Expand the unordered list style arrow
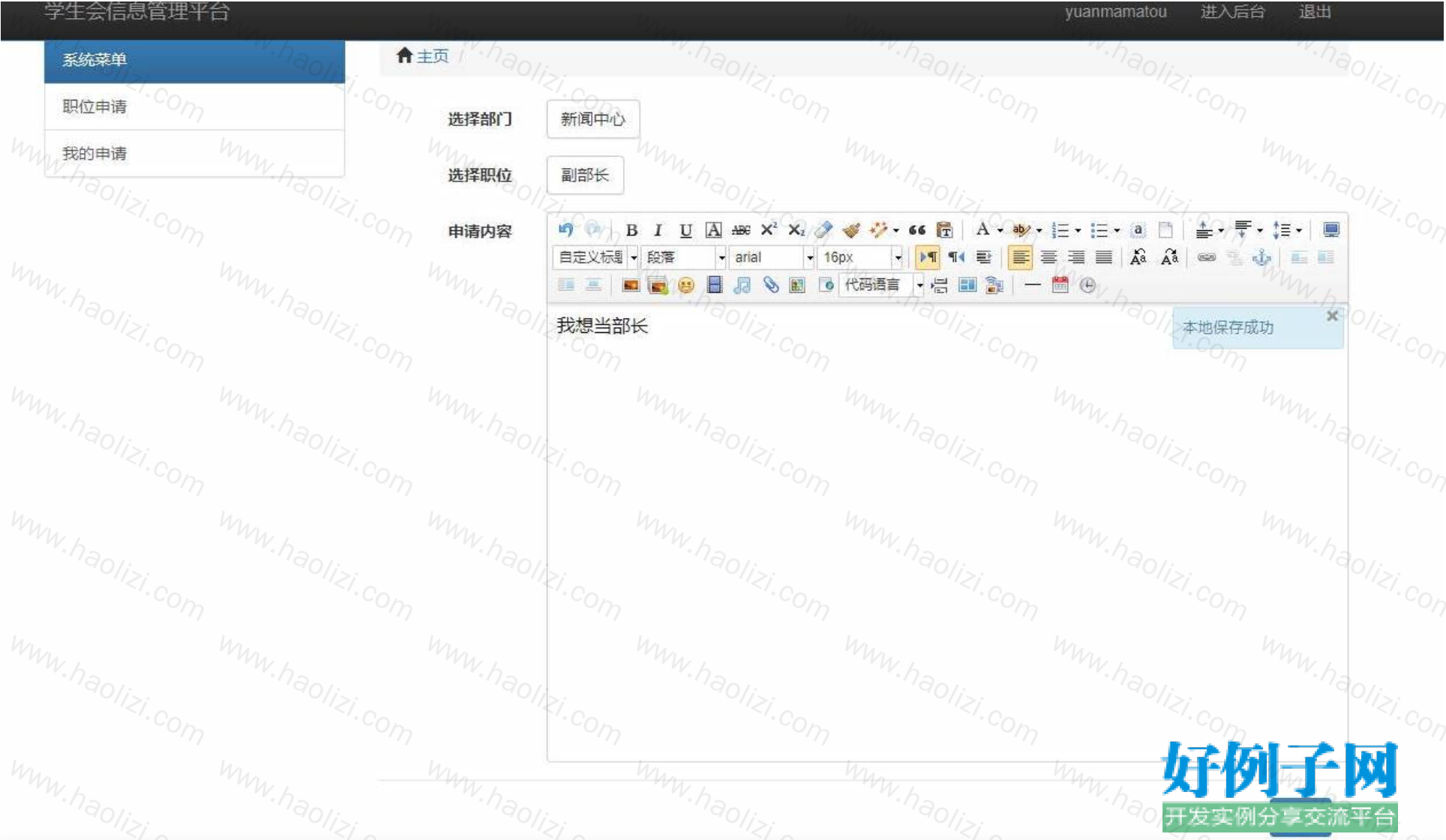 pyautogui.click(x=1117, y=230)
